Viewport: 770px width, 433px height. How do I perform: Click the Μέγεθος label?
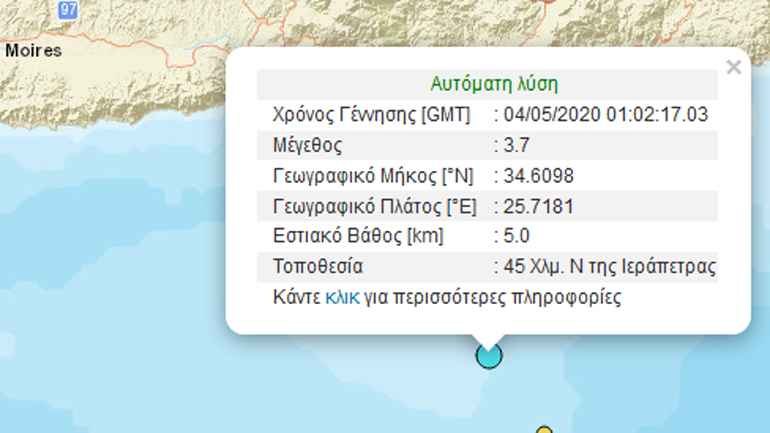[307, 146]
